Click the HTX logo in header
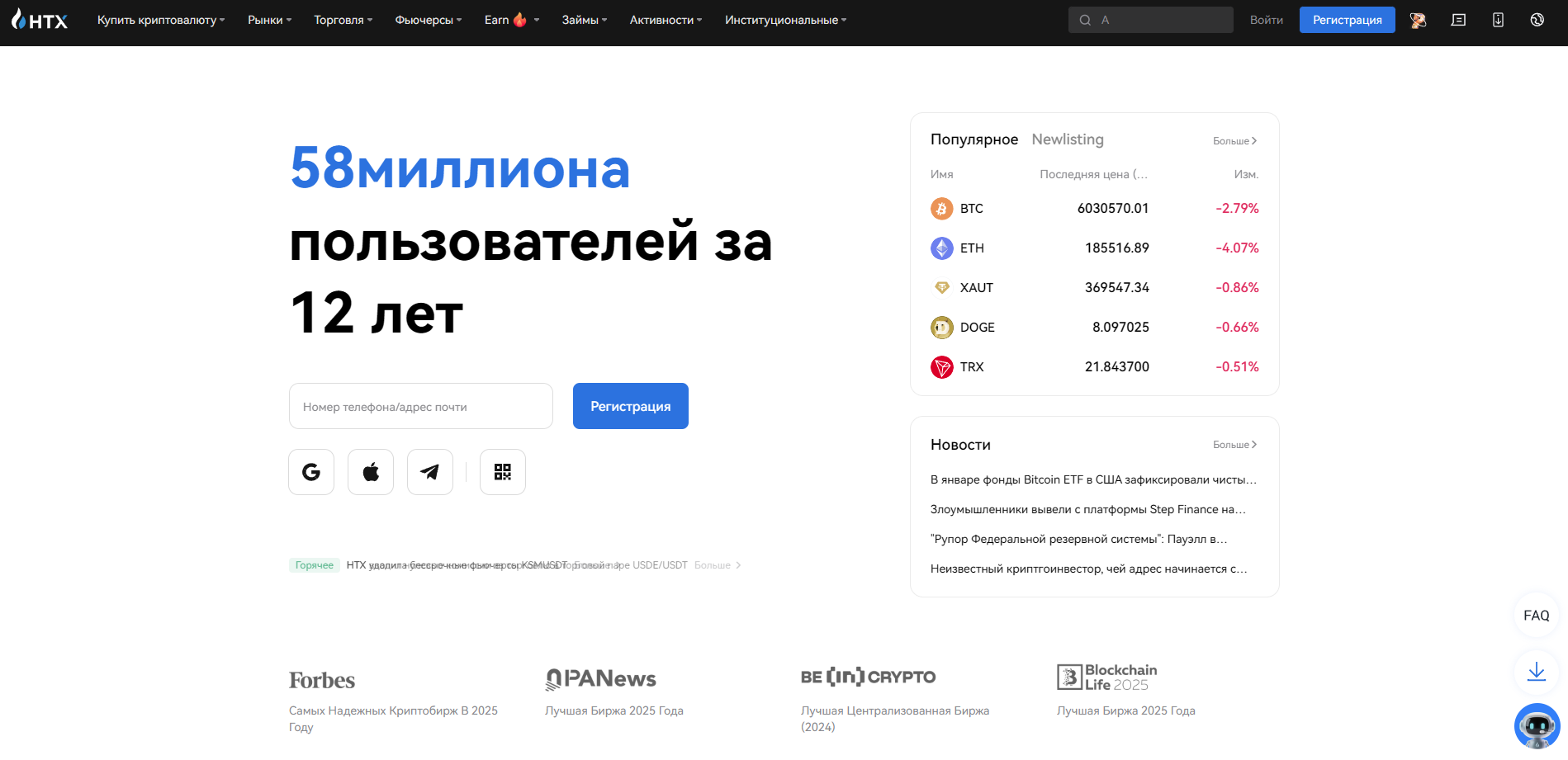The width and height of the screenshot is (1568, 760). click(x=40, y=20)
